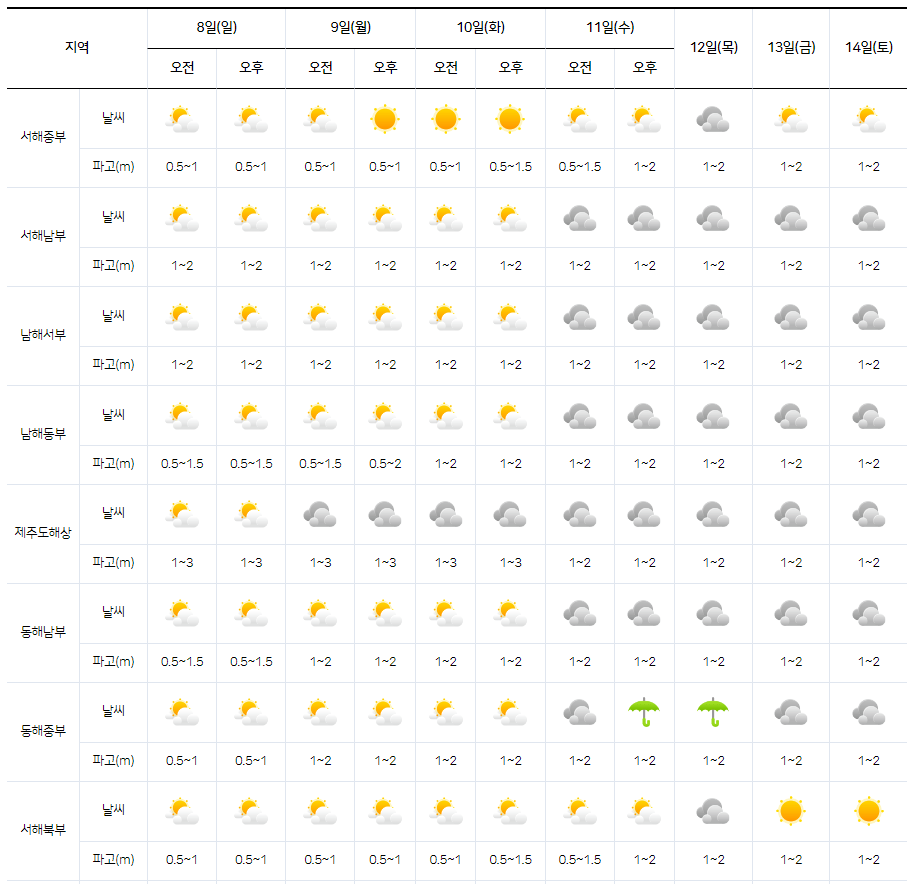This screenshot has height=884, width=914.
Task: Click 서해북부 partly cloudy icon for 11일 오전
Action: point(580,811)
